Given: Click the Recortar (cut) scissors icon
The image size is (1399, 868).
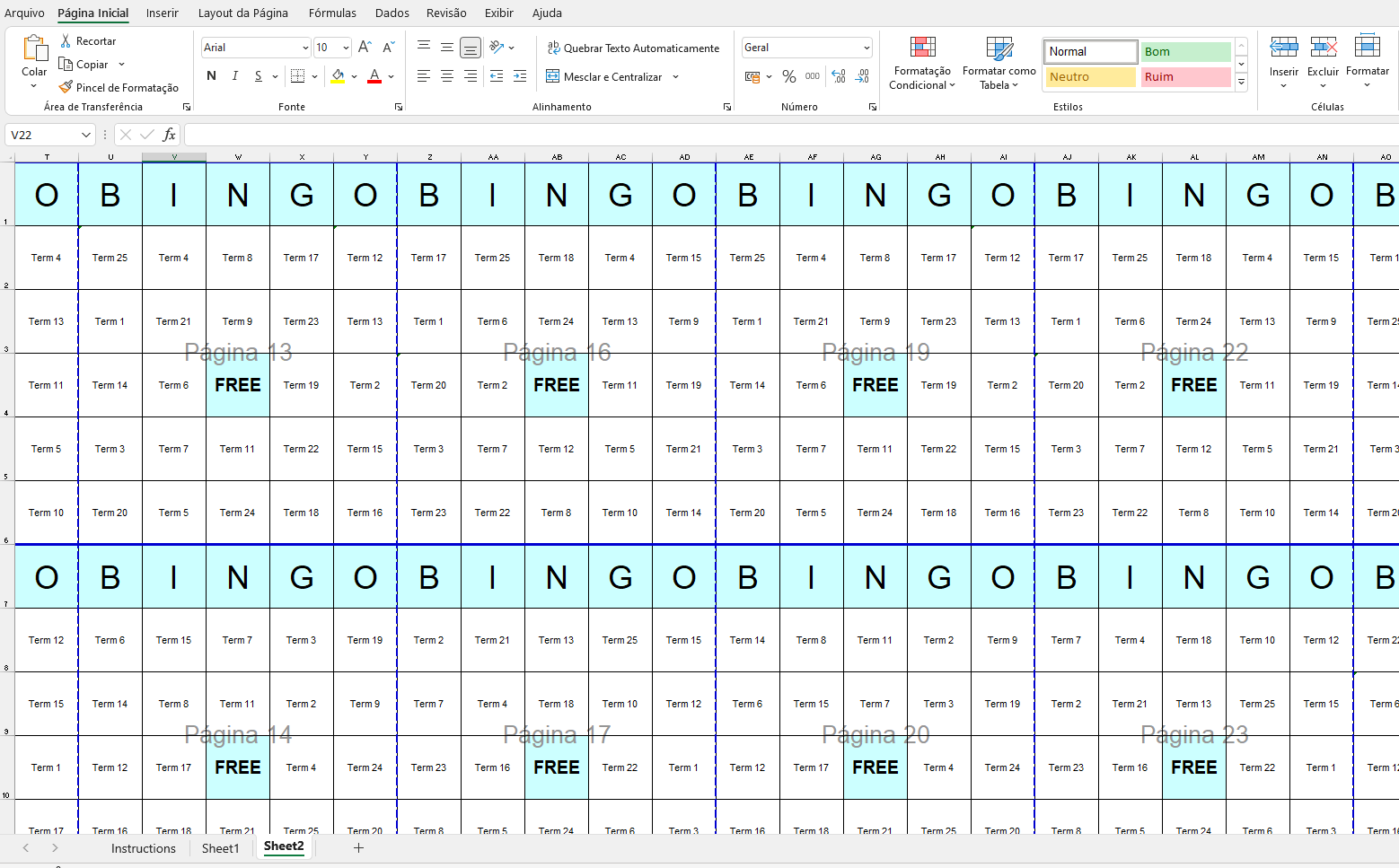Looking at the screenshot, I should (x=66, y=41).
